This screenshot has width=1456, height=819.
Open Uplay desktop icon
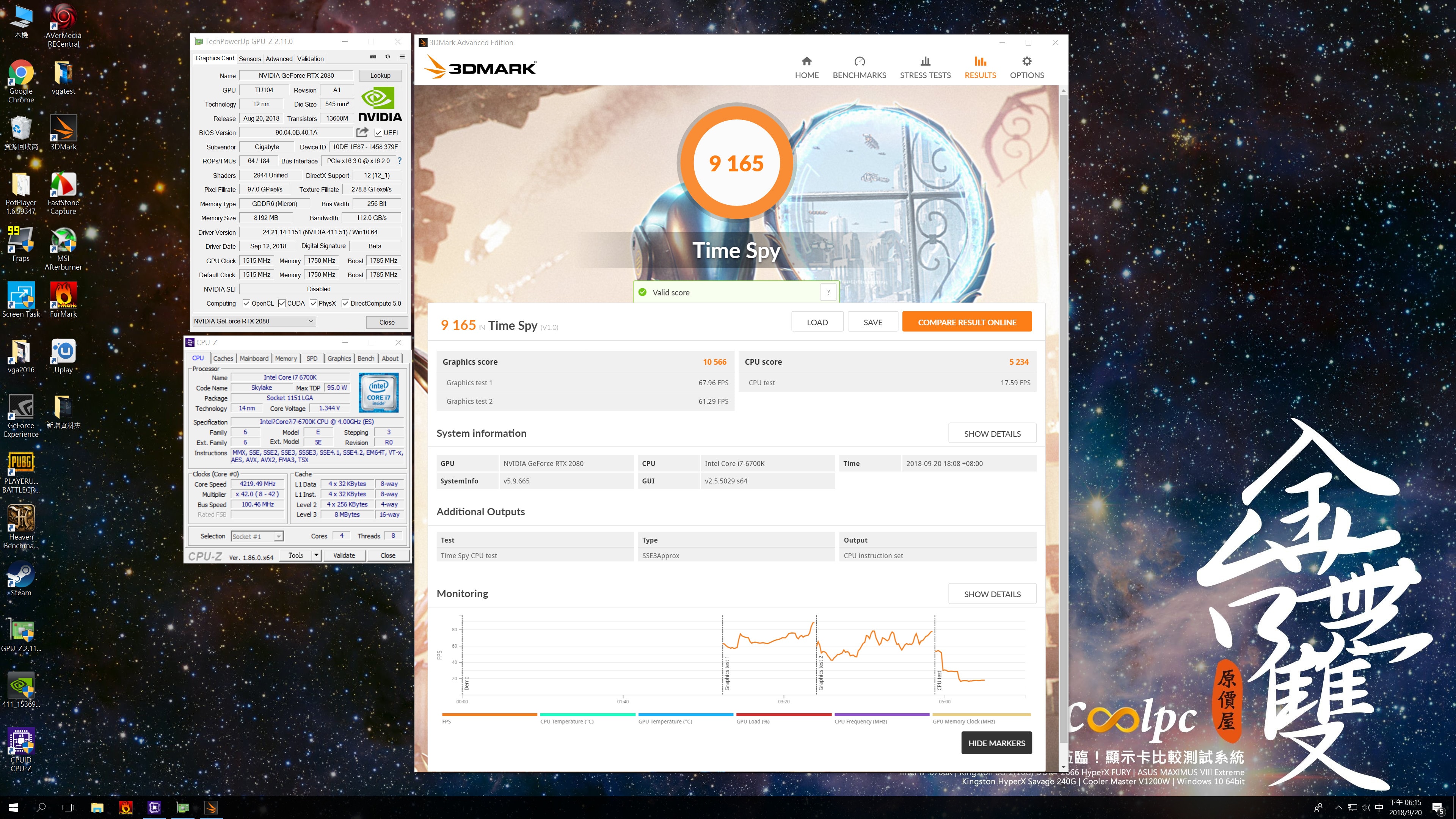click(x=63, y=356)
